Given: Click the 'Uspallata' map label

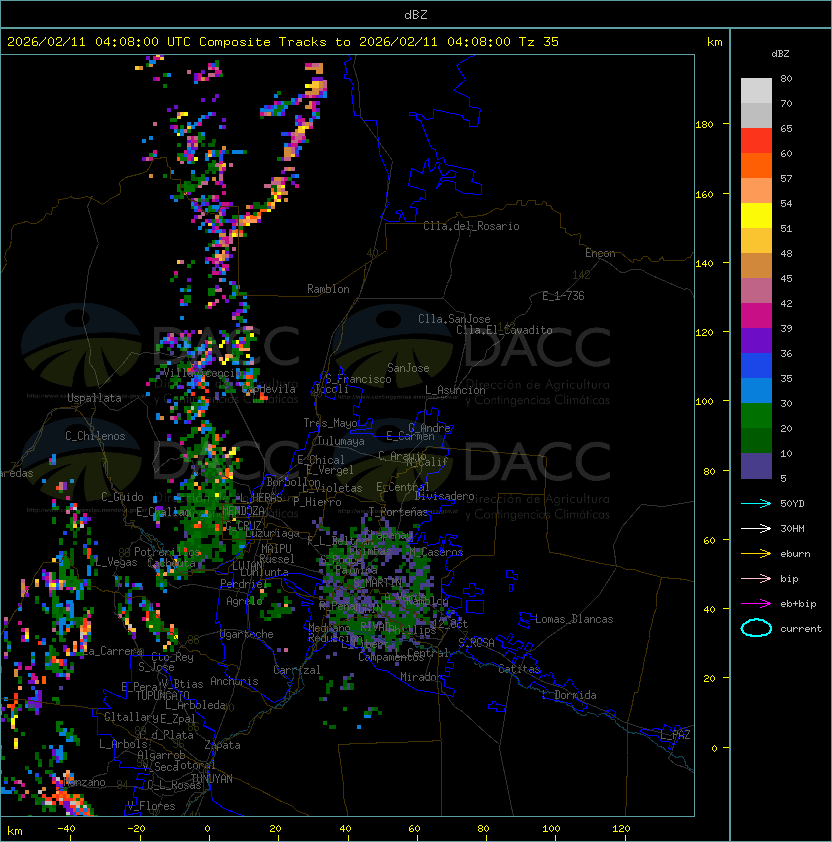Looking at the screenshot, I should point(94,398).
